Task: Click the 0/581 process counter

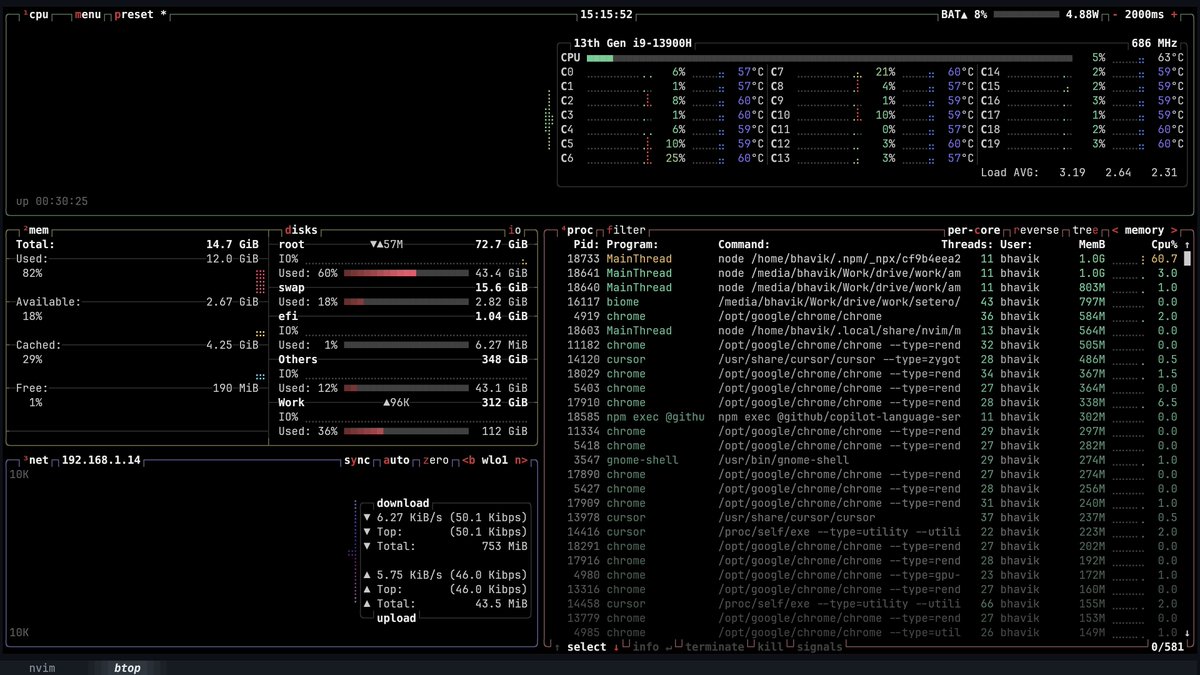Action: [1167, 647]
